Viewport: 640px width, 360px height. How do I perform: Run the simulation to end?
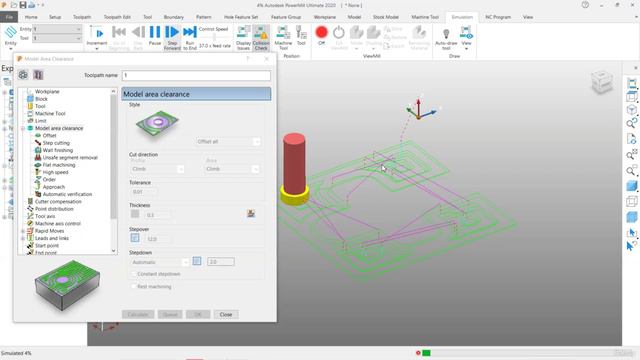tap(190, 37)
